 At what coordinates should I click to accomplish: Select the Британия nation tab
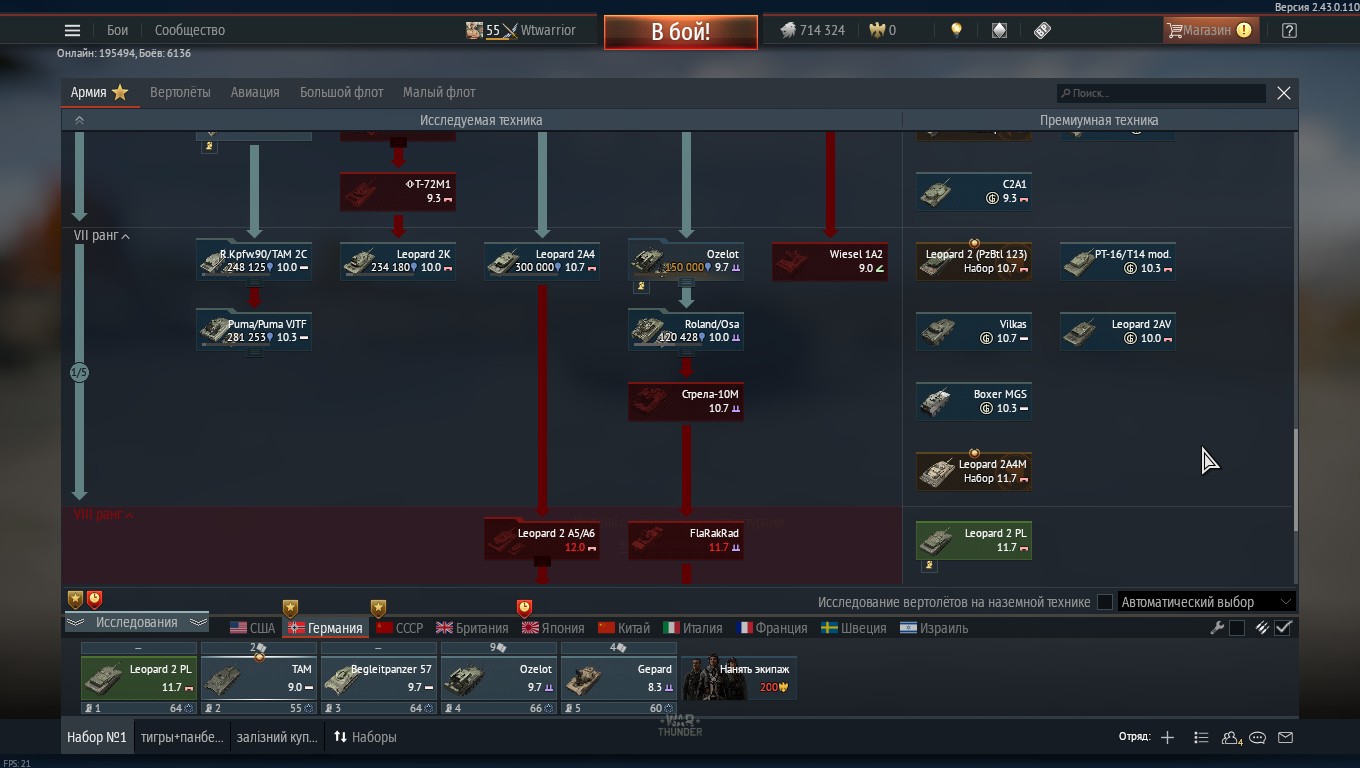click(472, 628)
